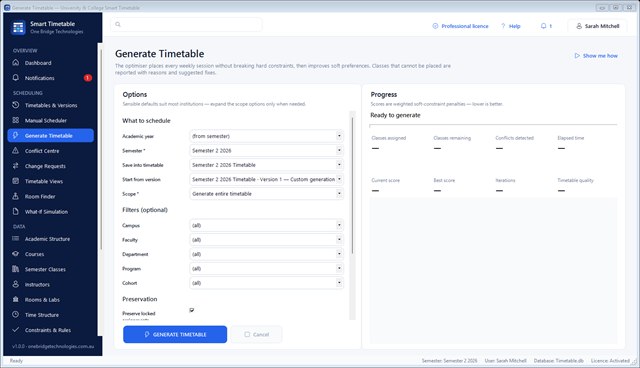Go to Semester Classes page
This screenshot has height=368, width=640.
point(51,269)
